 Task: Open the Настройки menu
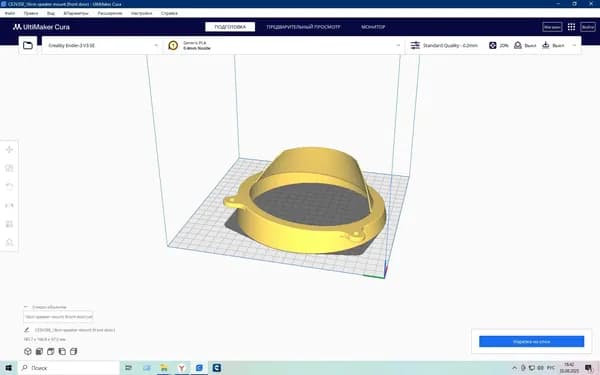[142, 13]
